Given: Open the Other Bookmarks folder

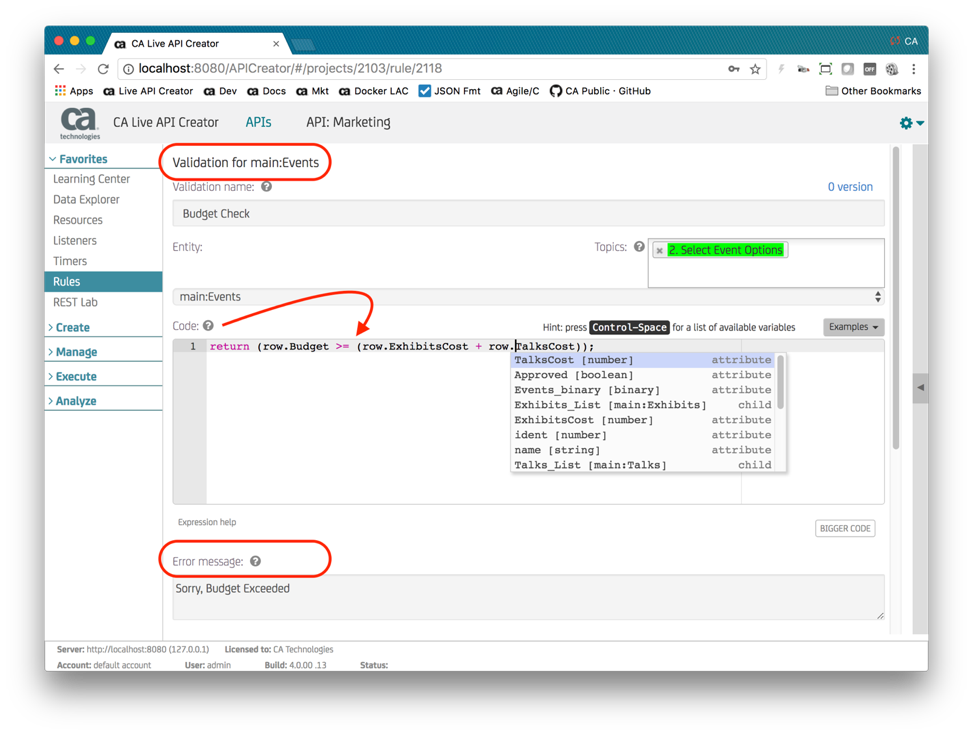Looking at the screenshot, I should point(873,91).
